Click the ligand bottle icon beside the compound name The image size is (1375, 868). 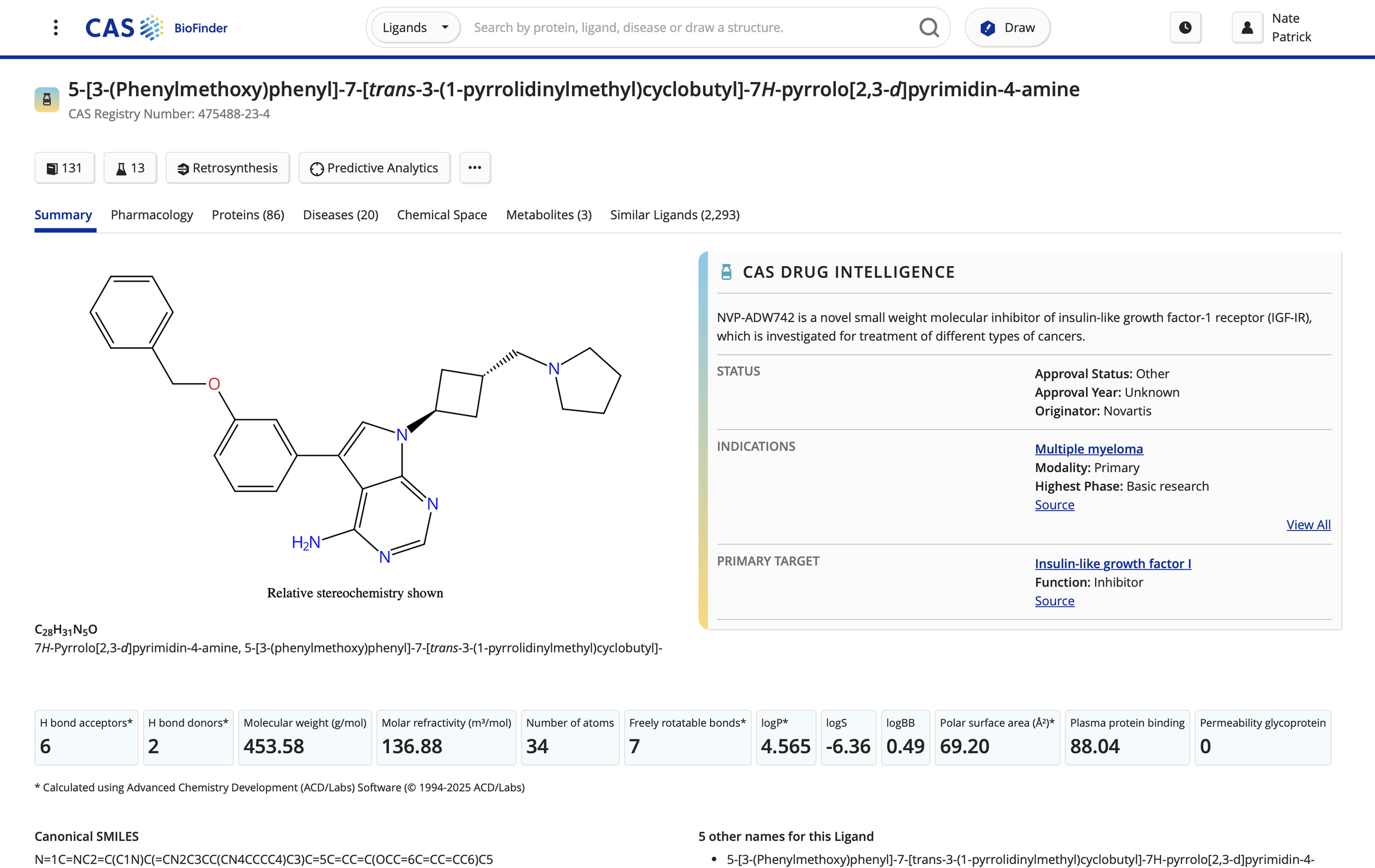pyautogui.click(x=46, y=98)
